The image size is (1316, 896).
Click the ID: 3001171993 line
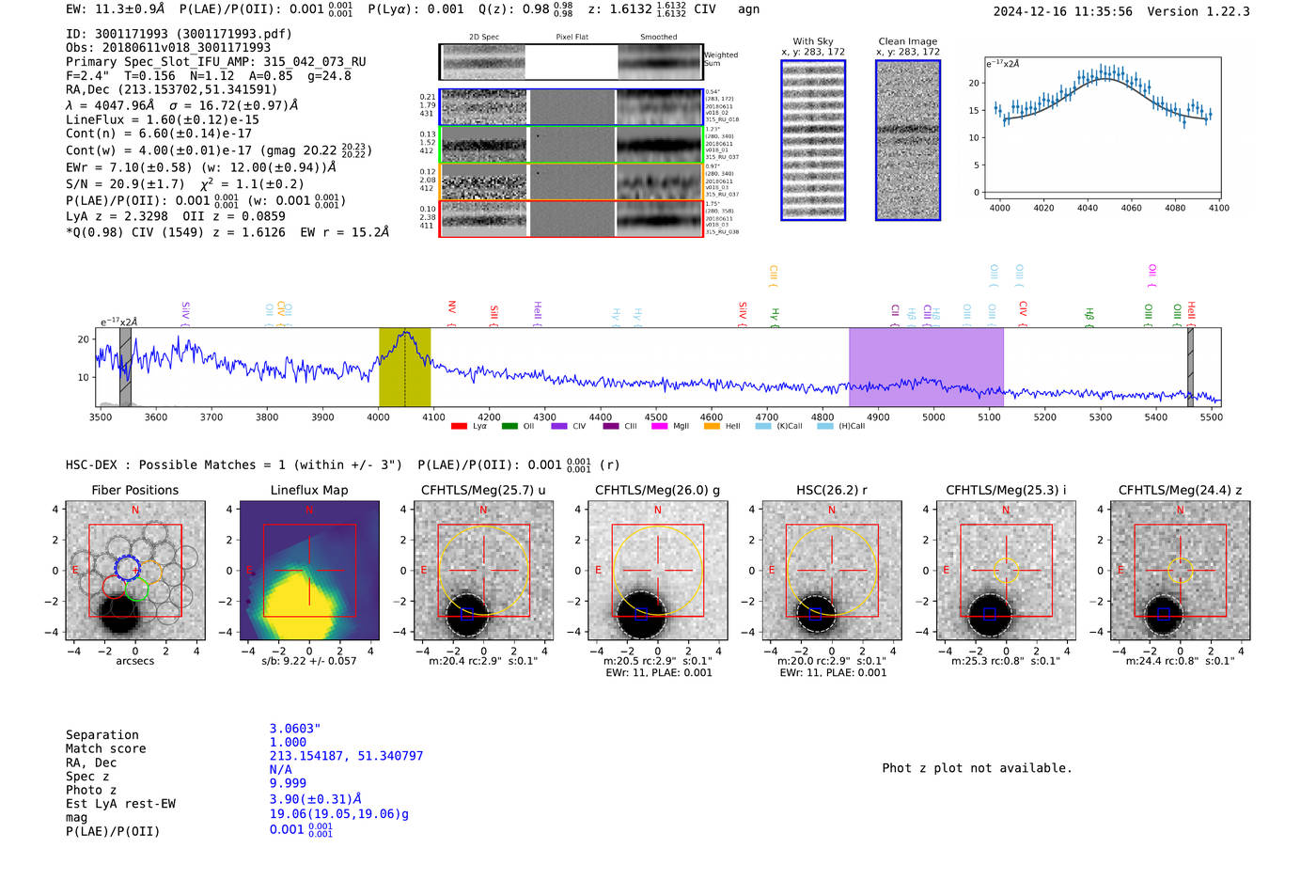[179, 34]
